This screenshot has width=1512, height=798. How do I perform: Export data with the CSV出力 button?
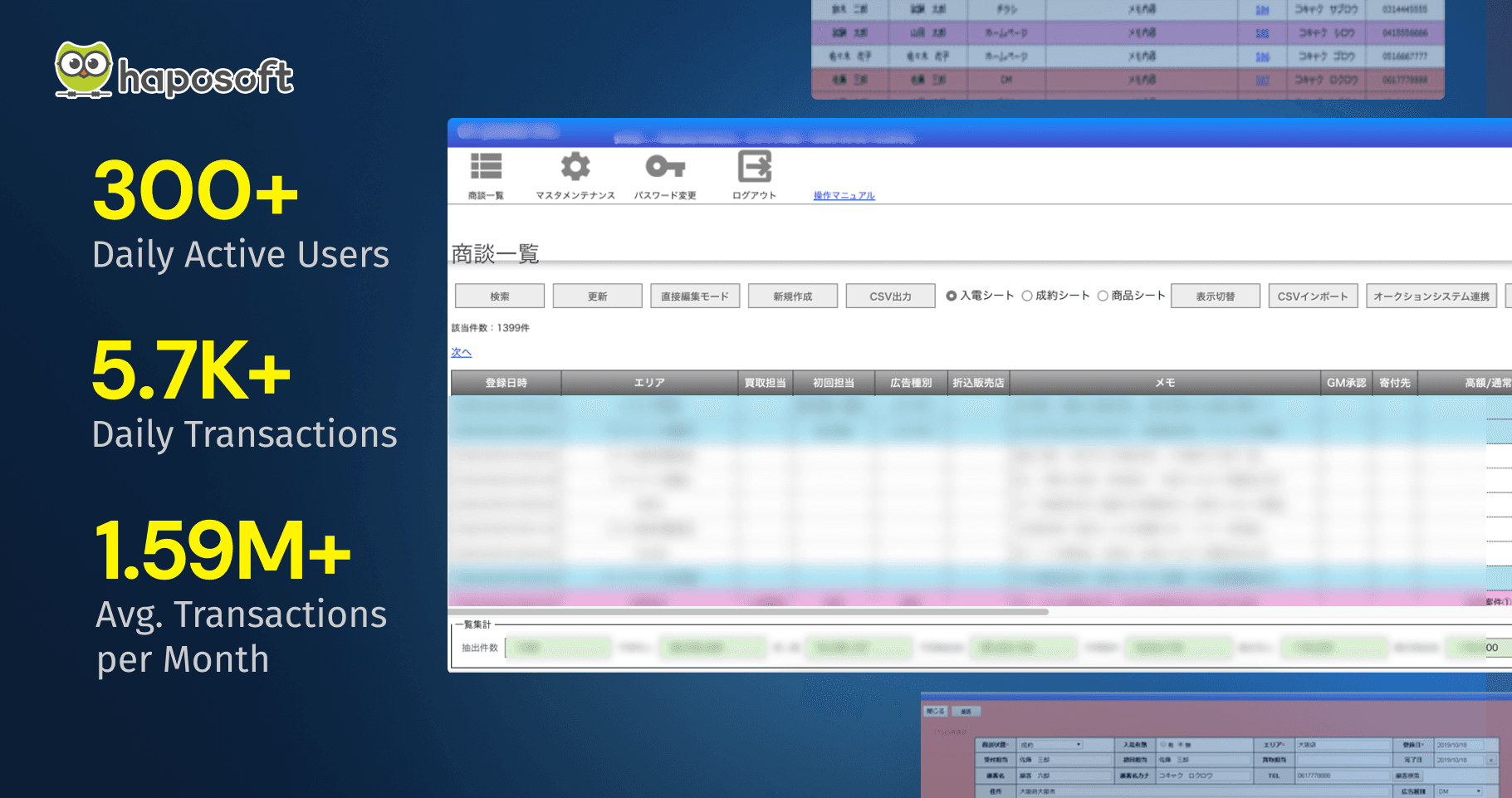[889, 296]
